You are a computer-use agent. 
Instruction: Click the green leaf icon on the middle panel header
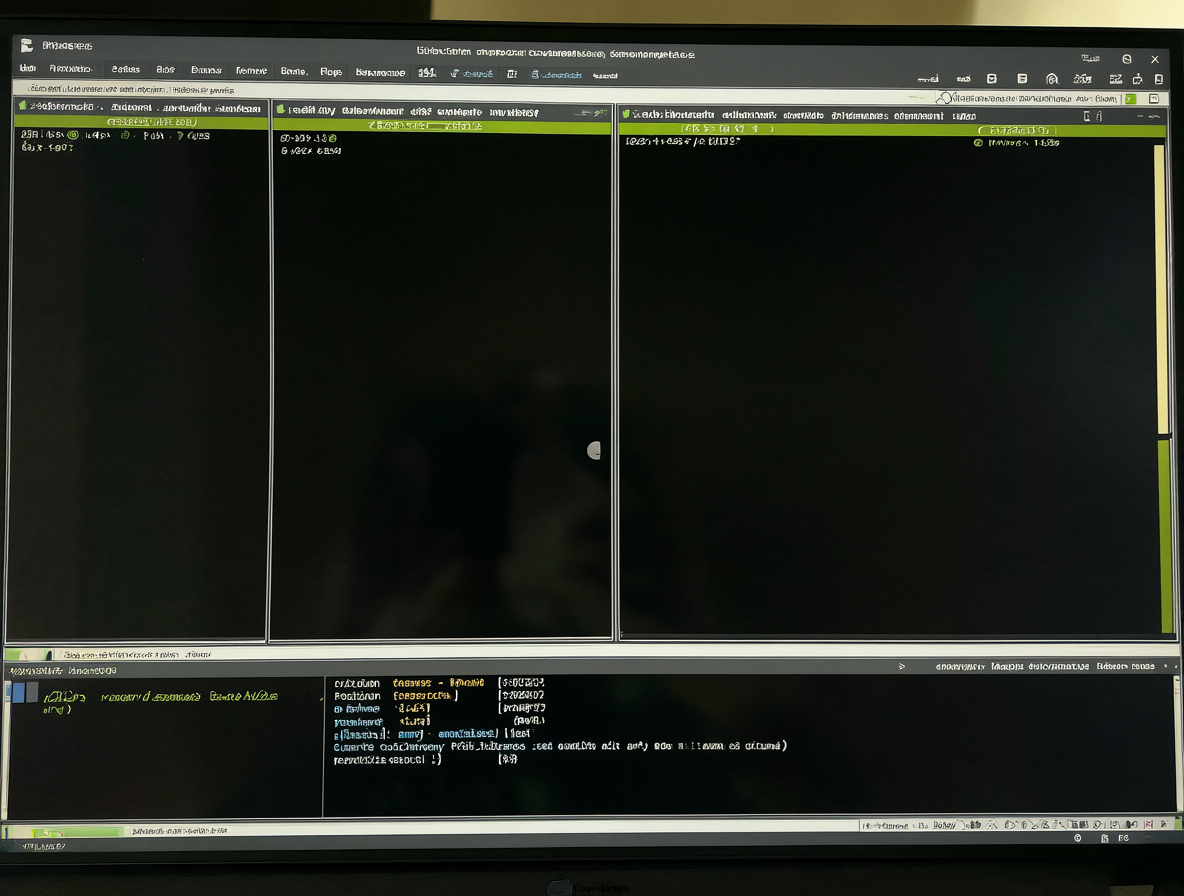280,109
